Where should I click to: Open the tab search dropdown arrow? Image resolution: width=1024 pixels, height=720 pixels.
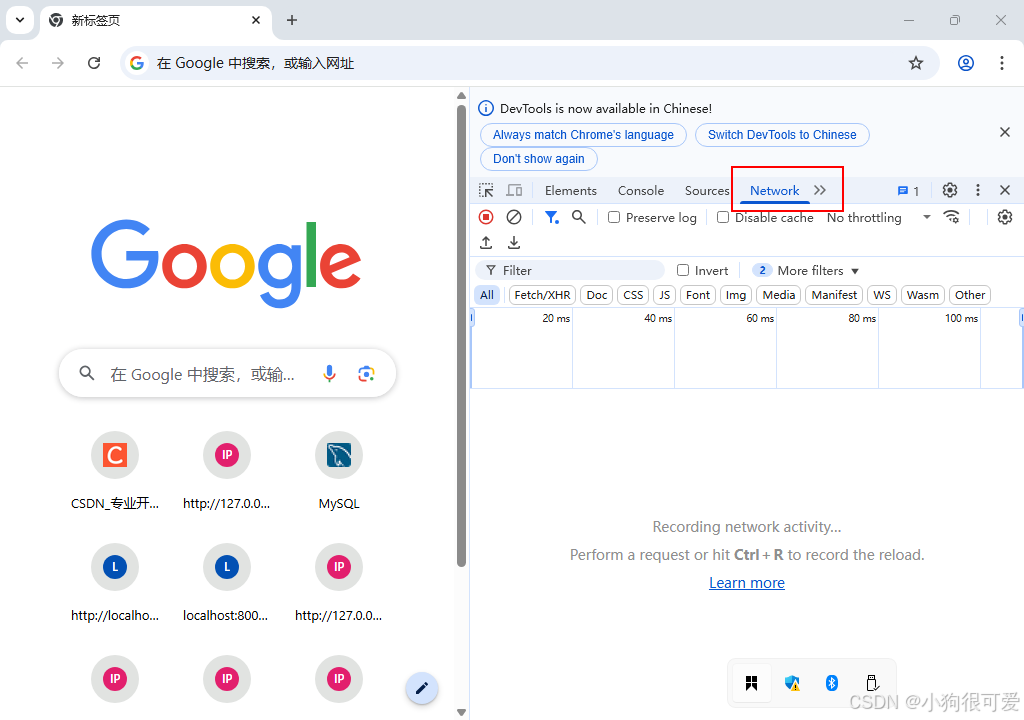[20, 20]
